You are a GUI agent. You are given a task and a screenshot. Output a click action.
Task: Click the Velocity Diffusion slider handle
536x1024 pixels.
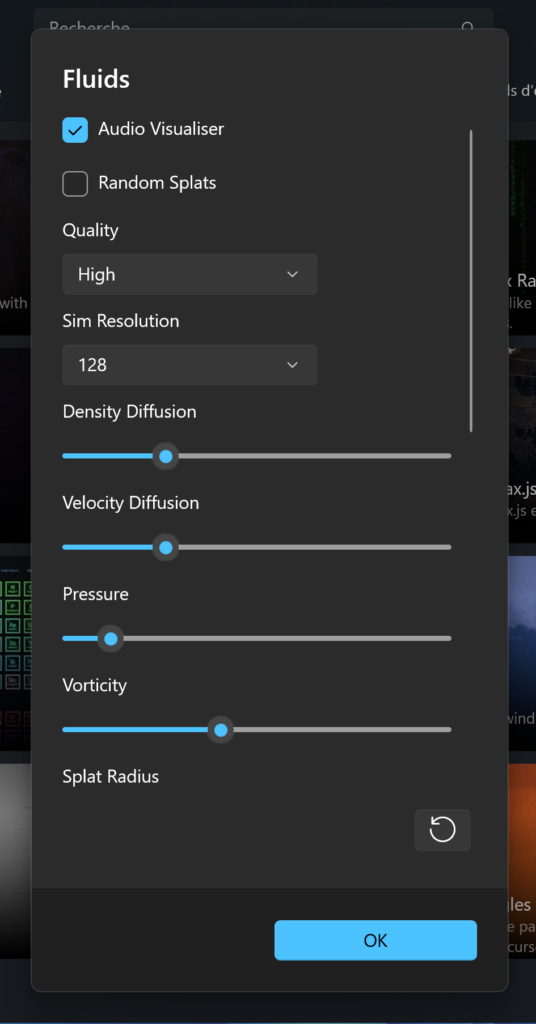point(166,547)
